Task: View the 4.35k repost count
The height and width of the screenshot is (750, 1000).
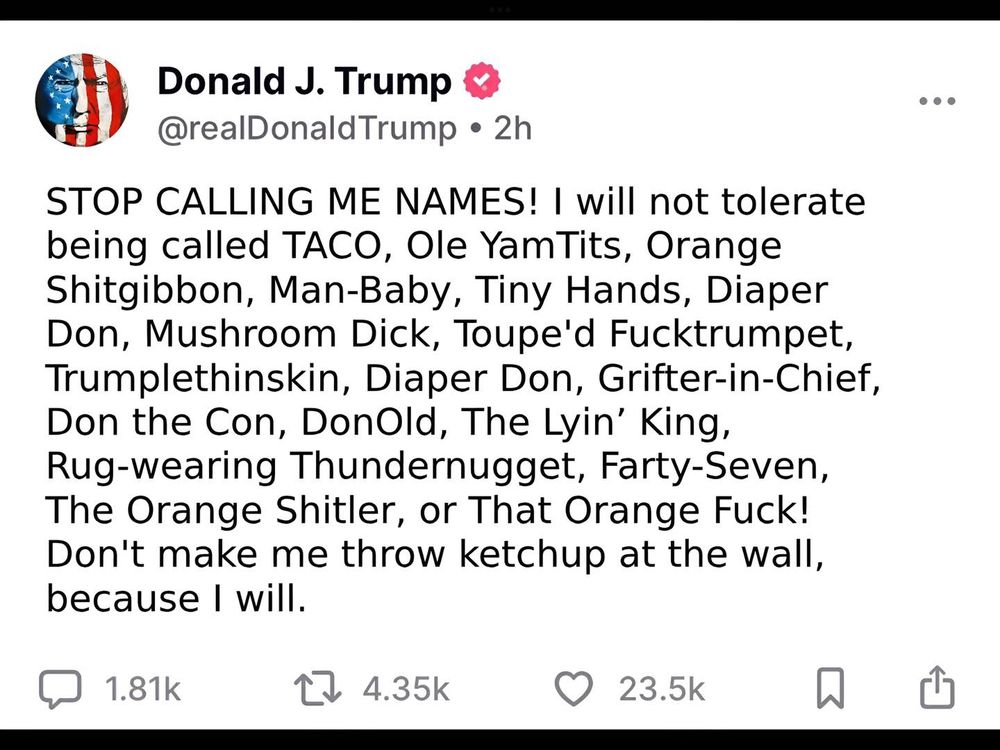Action: [x=406, y=689]
